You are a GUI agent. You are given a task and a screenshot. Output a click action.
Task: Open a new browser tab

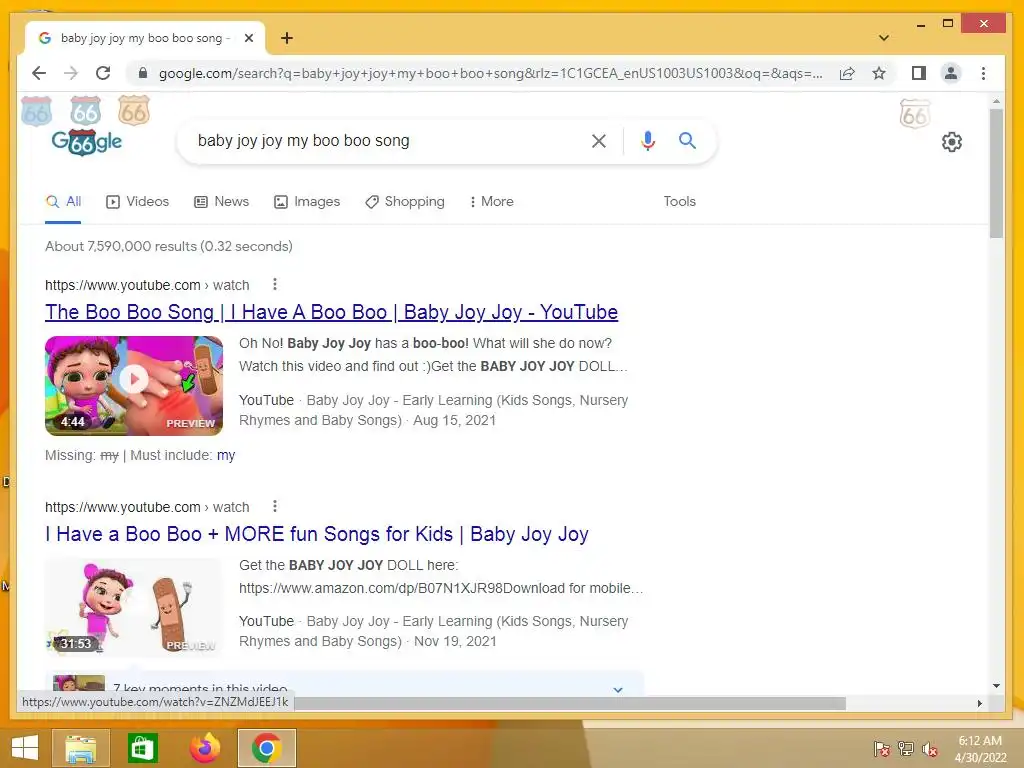tap(287, 38)
